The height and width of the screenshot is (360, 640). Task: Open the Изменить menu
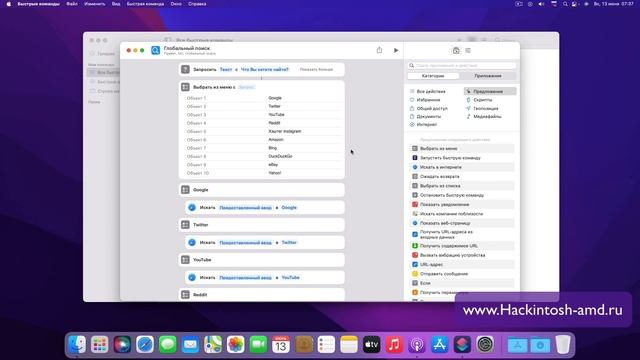coord(94,4)
